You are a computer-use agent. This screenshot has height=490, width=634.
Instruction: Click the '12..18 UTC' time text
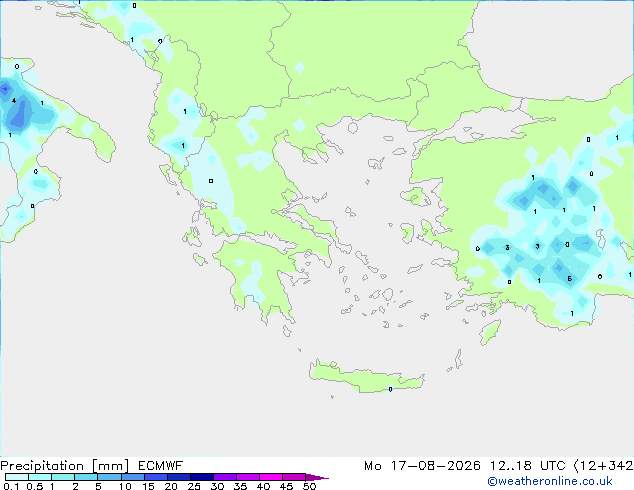coord(527,466)
